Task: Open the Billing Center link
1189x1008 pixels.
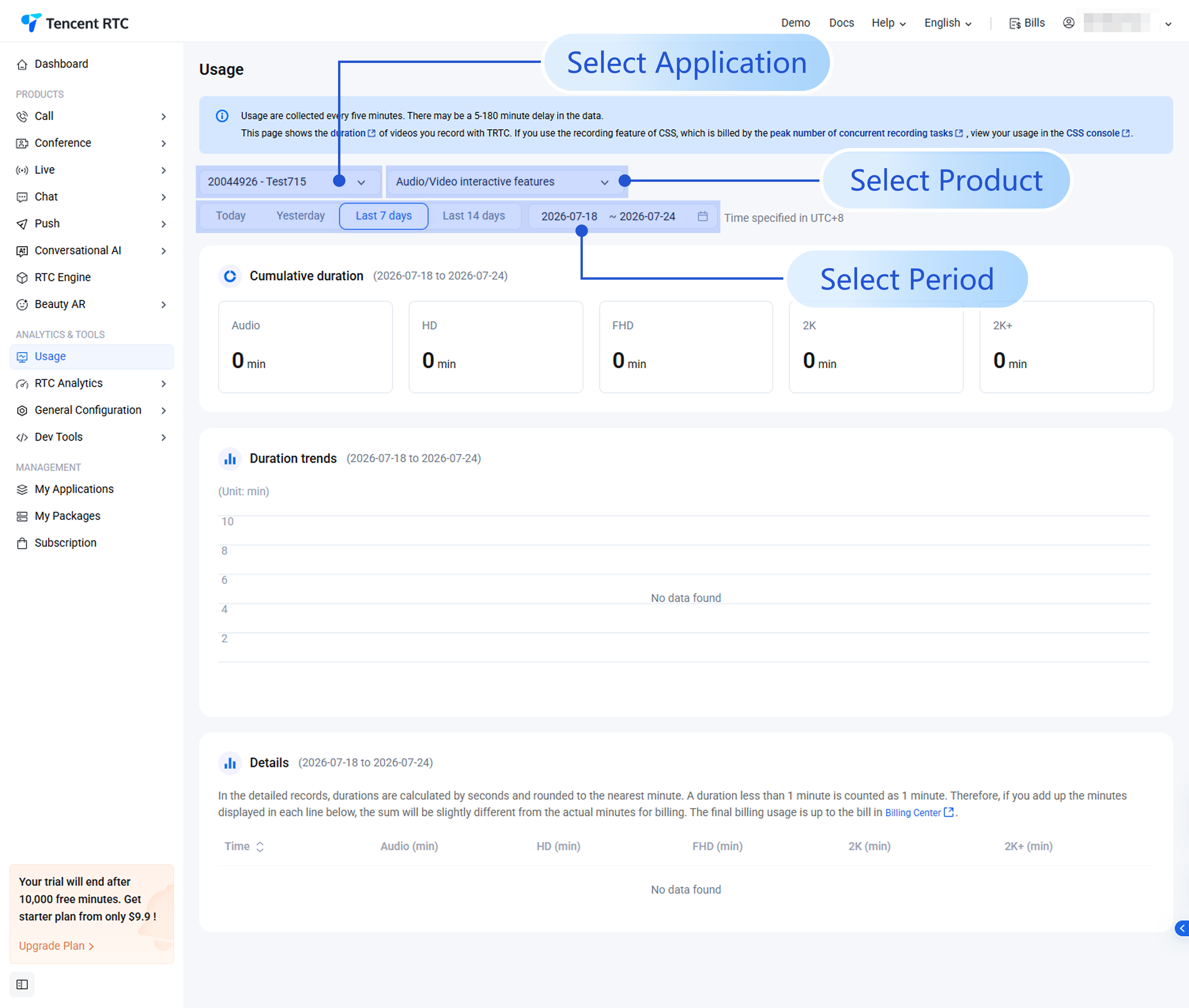Action: coord(919,813)
